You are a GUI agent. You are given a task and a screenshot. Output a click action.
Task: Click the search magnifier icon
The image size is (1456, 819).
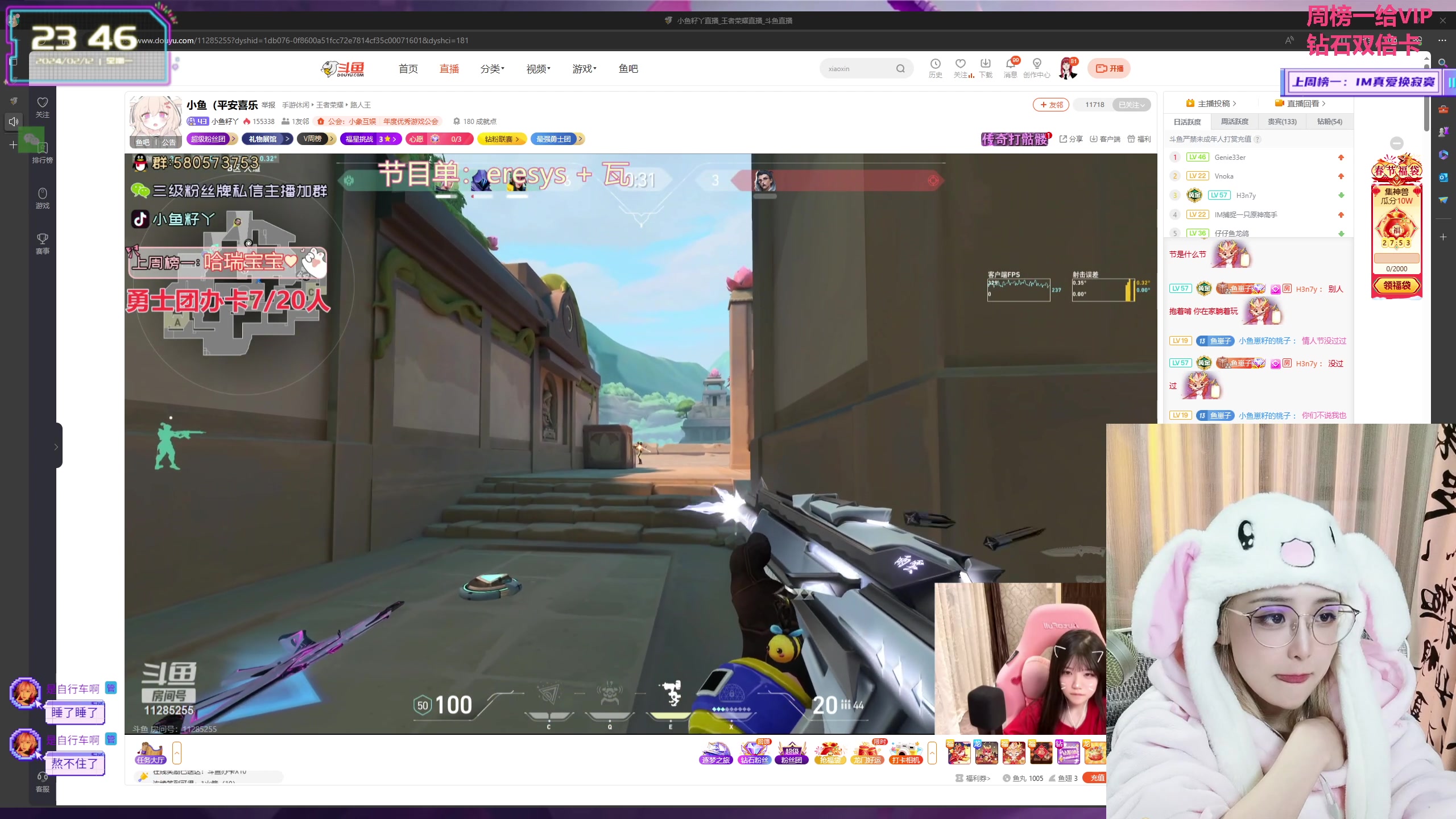[x=900, y=69]
